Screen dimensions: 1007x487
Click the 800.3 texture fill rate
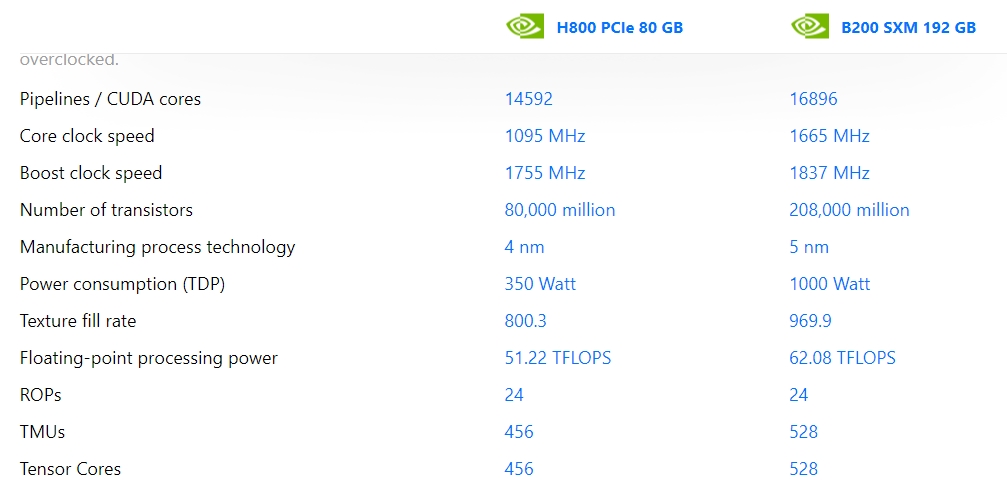525,321
